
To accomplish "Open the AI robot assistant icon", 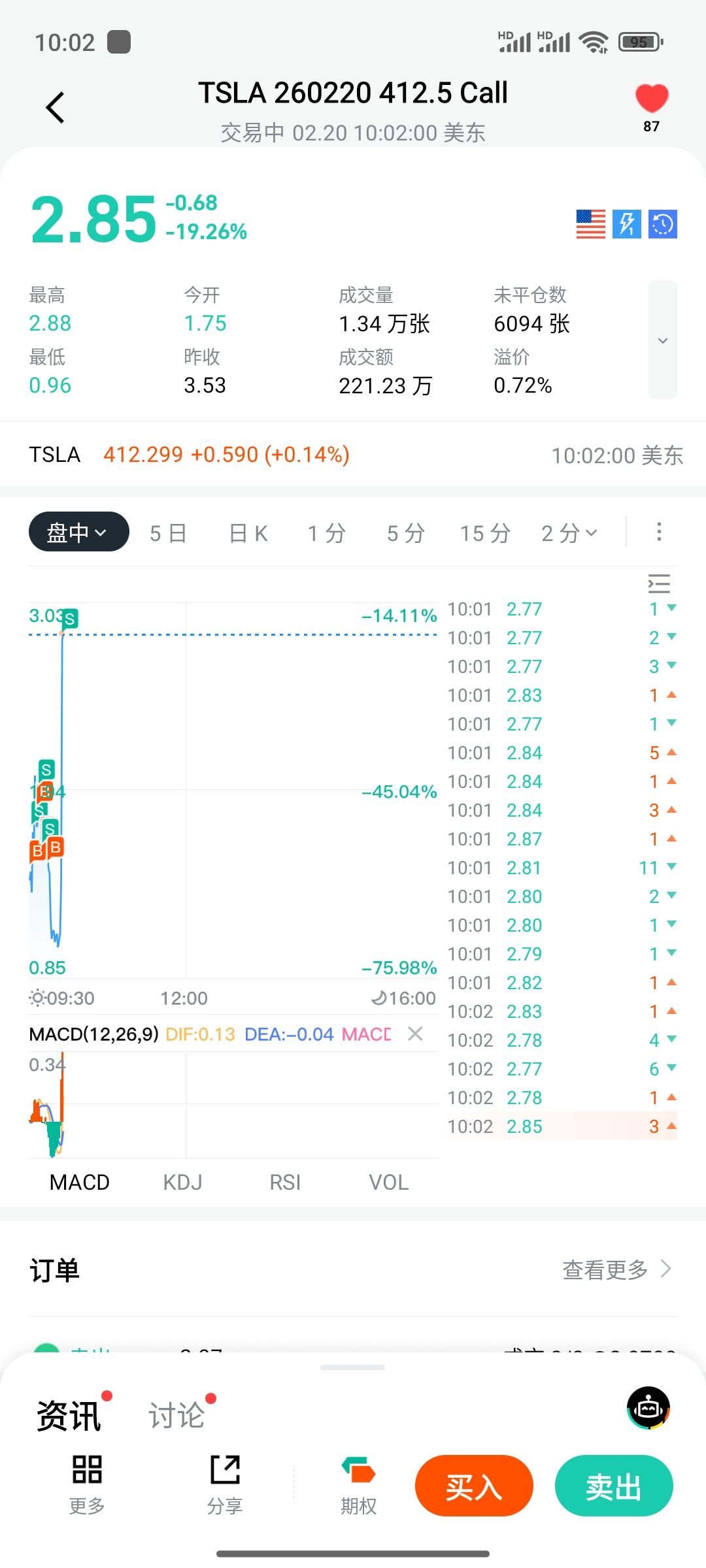I will tap(648, 1408).
